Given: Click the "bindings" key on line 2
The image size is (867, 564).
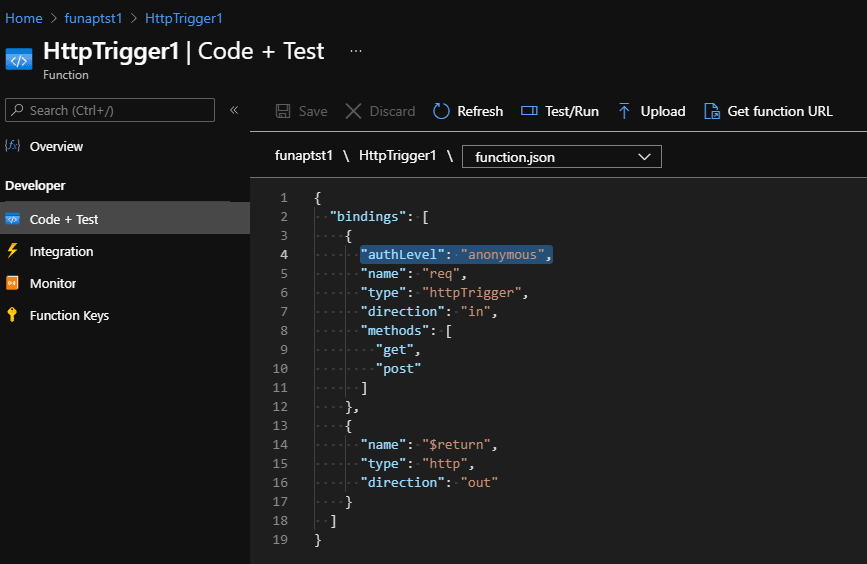Looking at the screenshot, I should point(368,216).
